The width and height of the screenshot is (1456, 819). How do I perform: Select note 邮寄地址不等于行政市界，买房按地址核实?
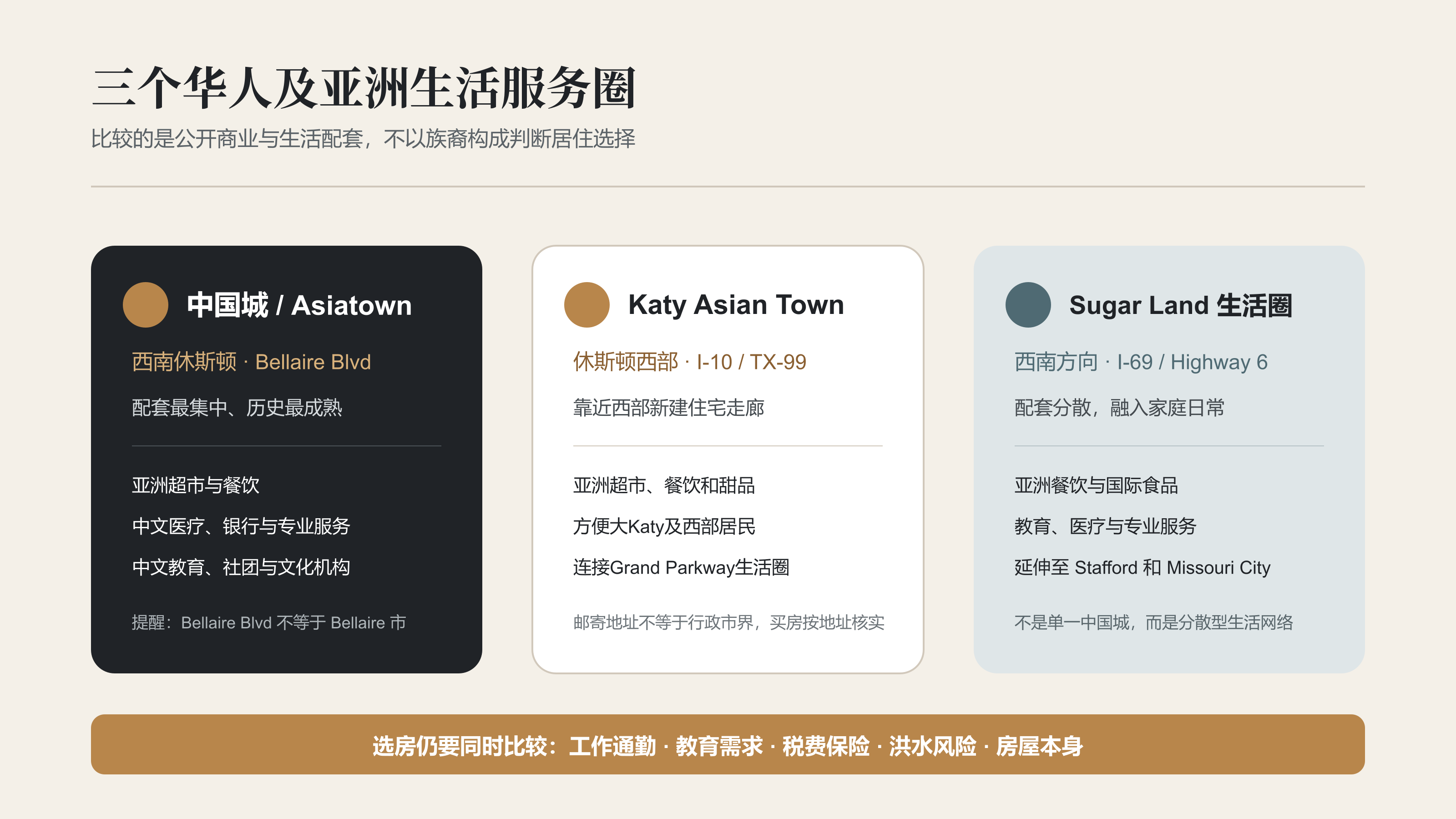click(728, 622)
